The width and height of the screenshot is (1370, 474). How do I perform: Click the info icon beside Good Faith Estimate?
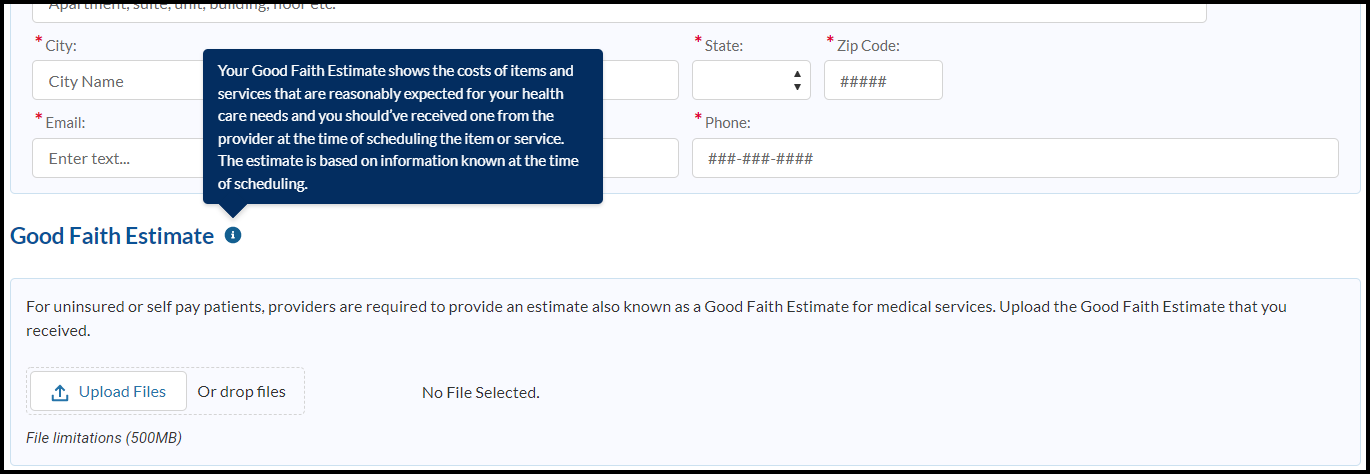pos(233,236)
